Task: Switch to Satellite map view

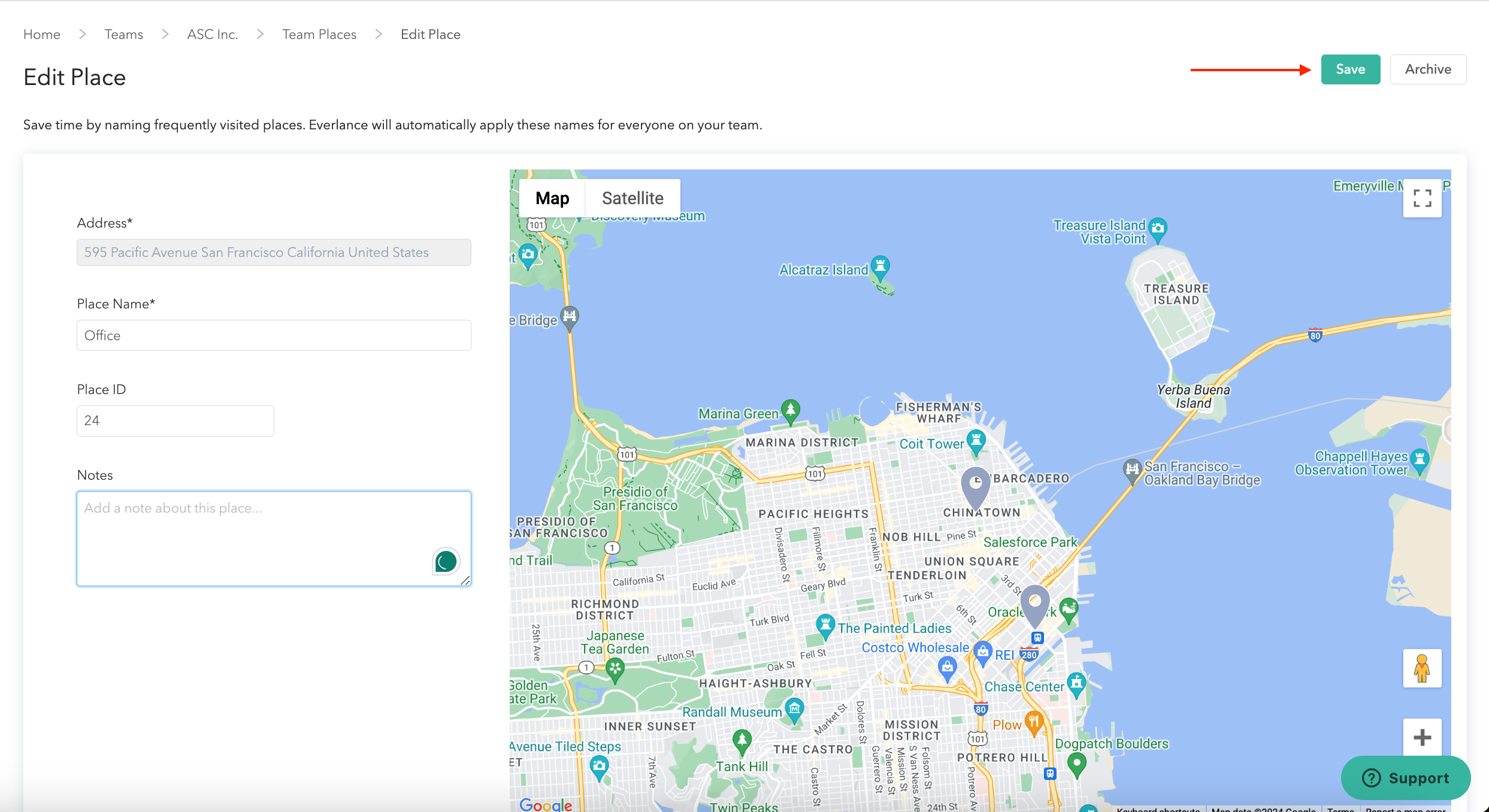Action: (632, 198)
